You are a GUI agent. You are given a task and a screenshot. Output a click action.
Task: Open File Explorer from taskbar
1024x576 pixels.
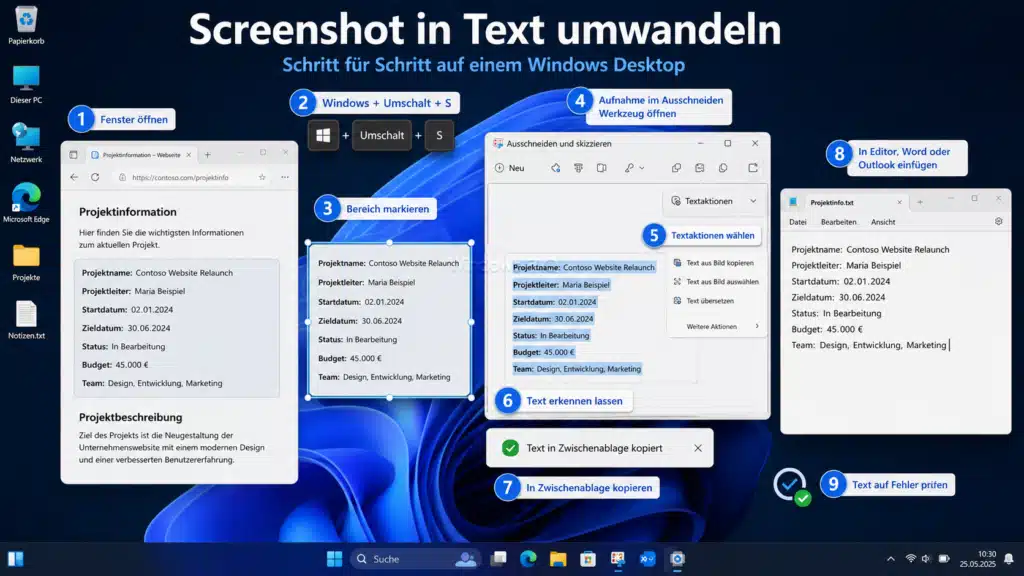558,559
